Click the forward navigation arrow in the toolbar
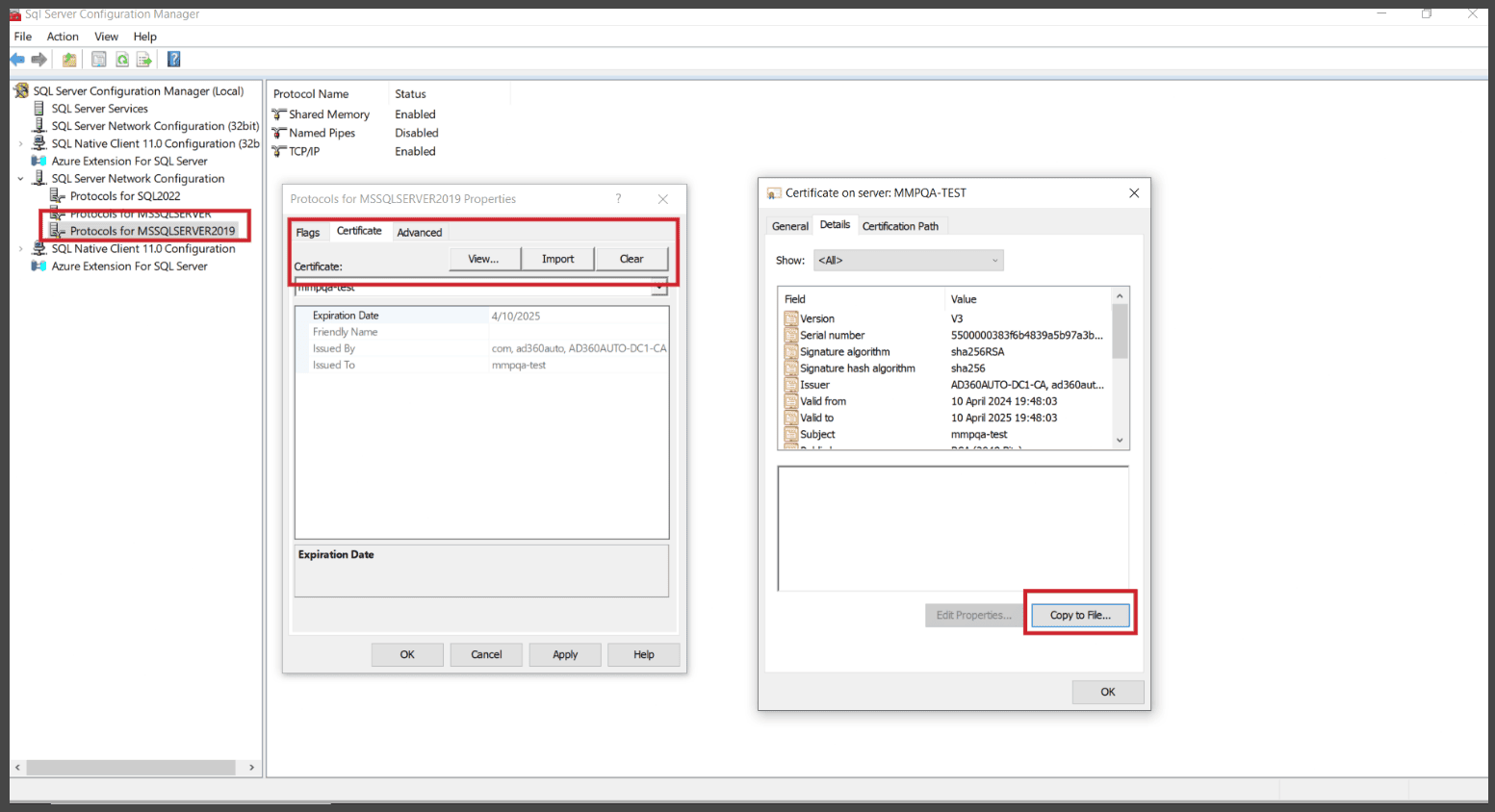The image size is (1495, 812). (38, 59)
